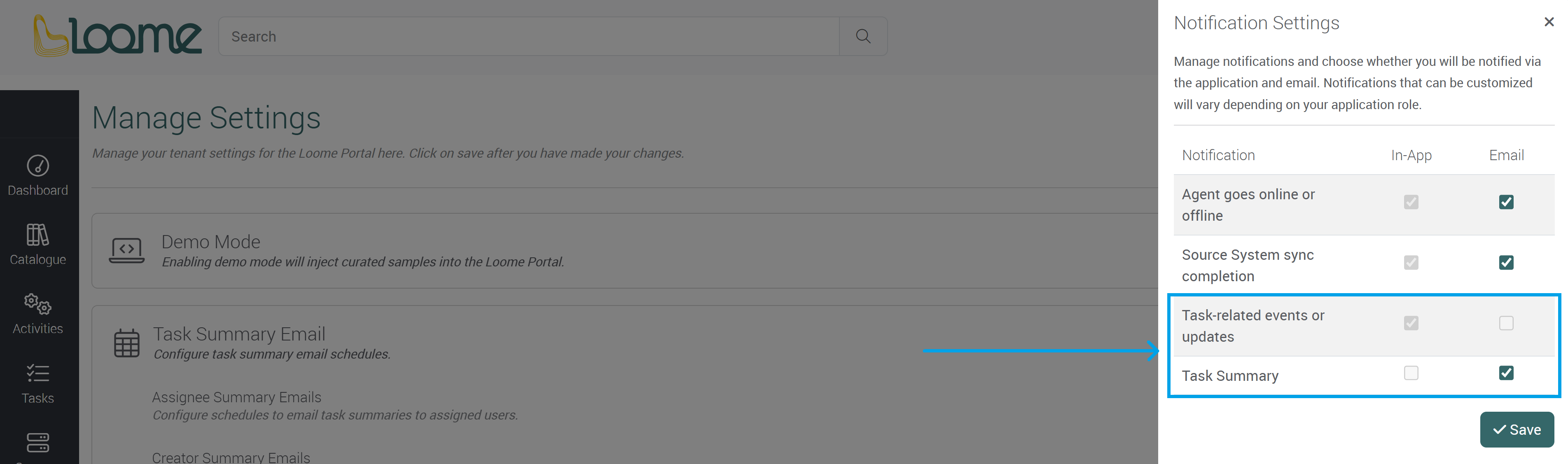The image size is (1568, 464).
Task: Save the notification settings
Action: tap(1517, 429)
